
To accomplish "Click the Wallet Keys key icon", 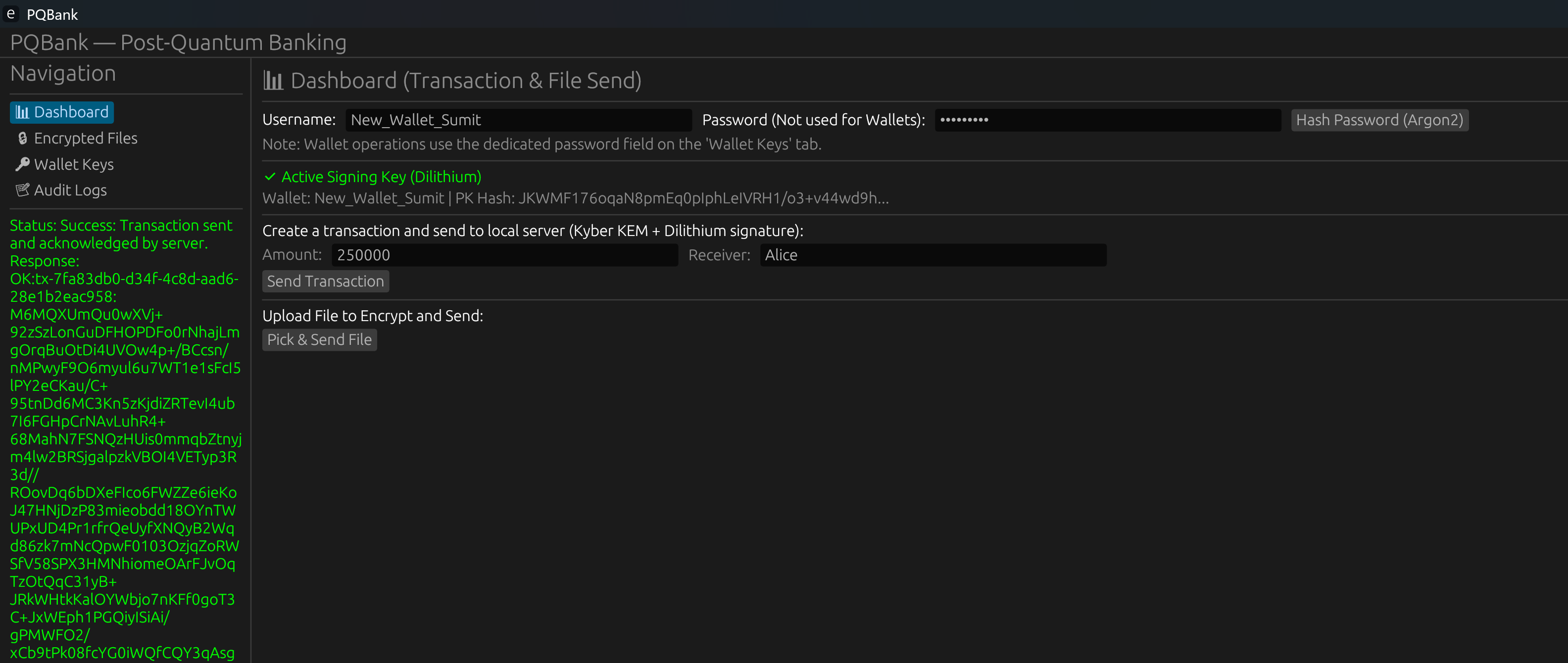I will 23,164.
